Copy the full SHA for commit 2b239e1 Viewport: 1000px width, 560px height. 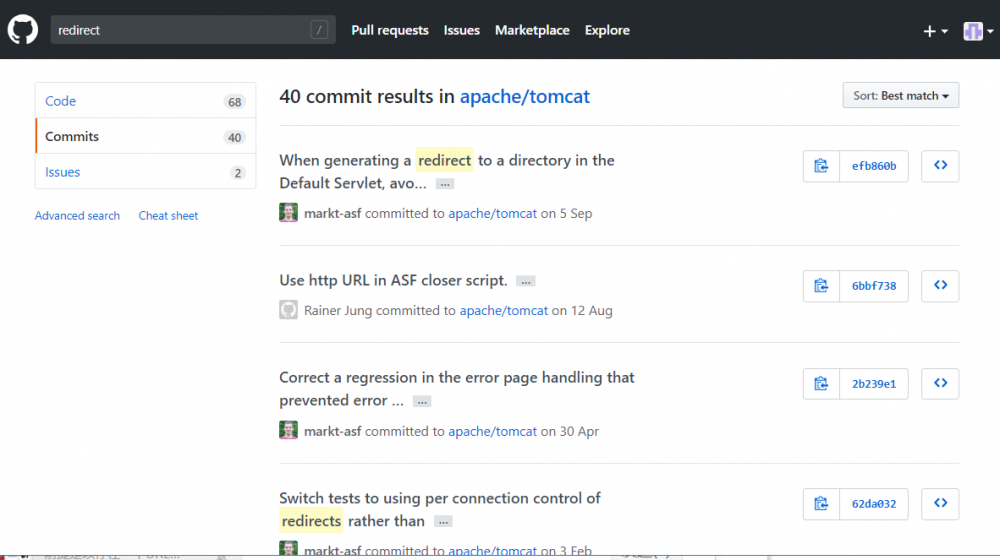pyautogui.click(x=821, y=384)
